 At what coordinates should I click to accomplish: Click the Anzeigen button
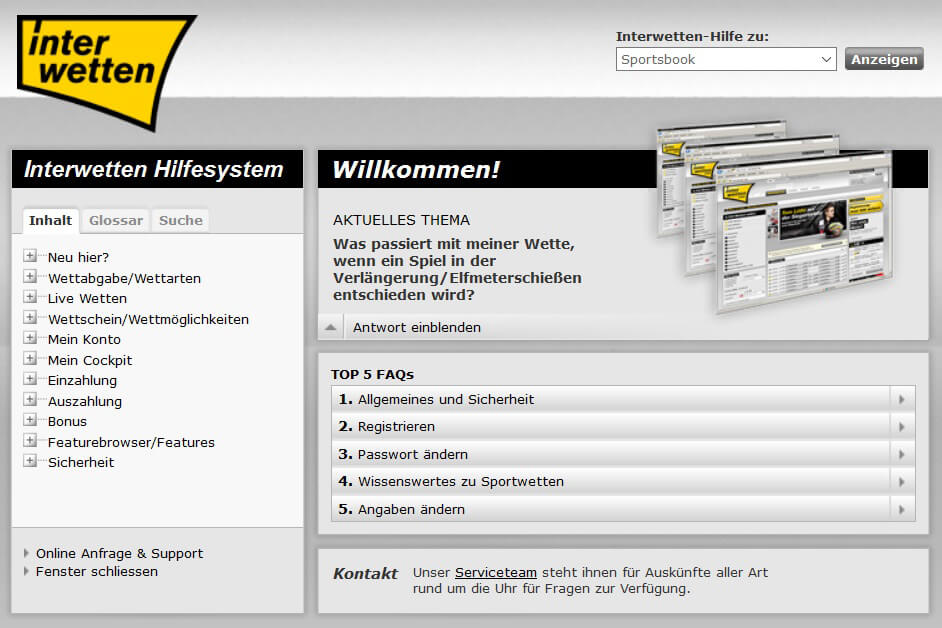point(884,59)
